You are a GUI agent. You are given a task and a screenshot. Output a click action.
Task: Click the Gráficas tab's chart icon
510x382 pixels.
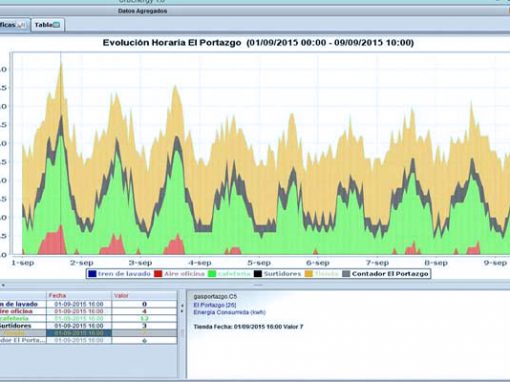22,25
